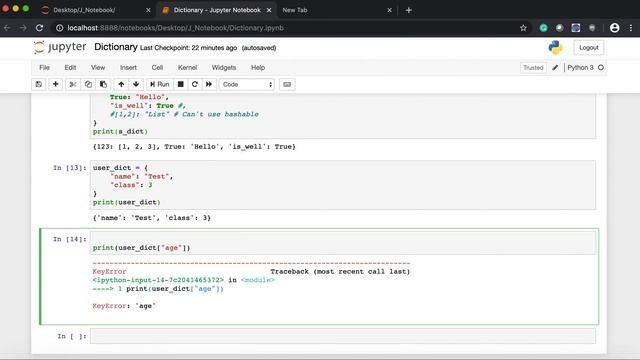Switch to the New Tab browser tab
The image size is (640, 360).
click(295, 10)
